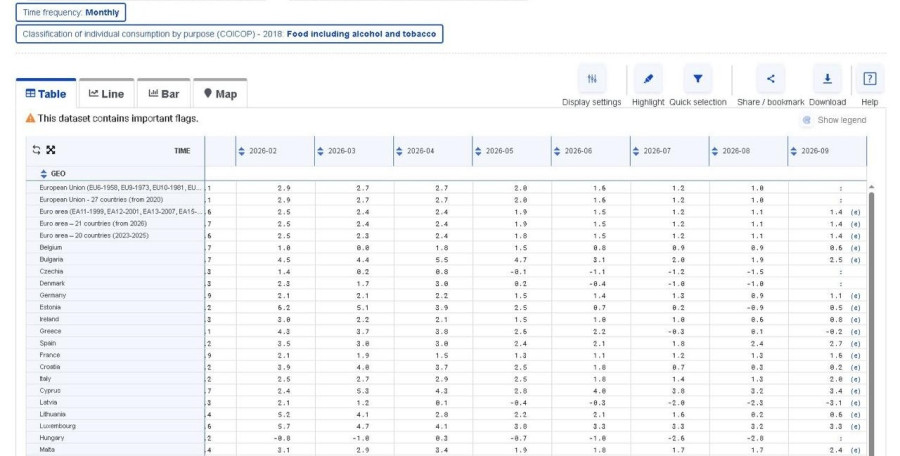Click Bulgaria's 2026-04 value 5.5
Viewport: 900px width, 456px height.
tap(441, 260)
